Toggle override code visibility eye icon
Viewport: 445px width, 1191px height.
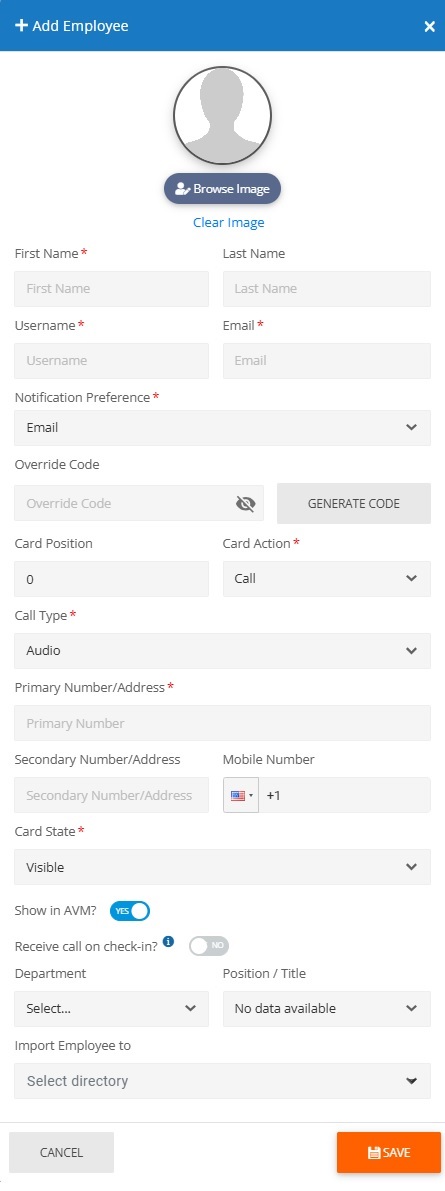pos(245,504)
